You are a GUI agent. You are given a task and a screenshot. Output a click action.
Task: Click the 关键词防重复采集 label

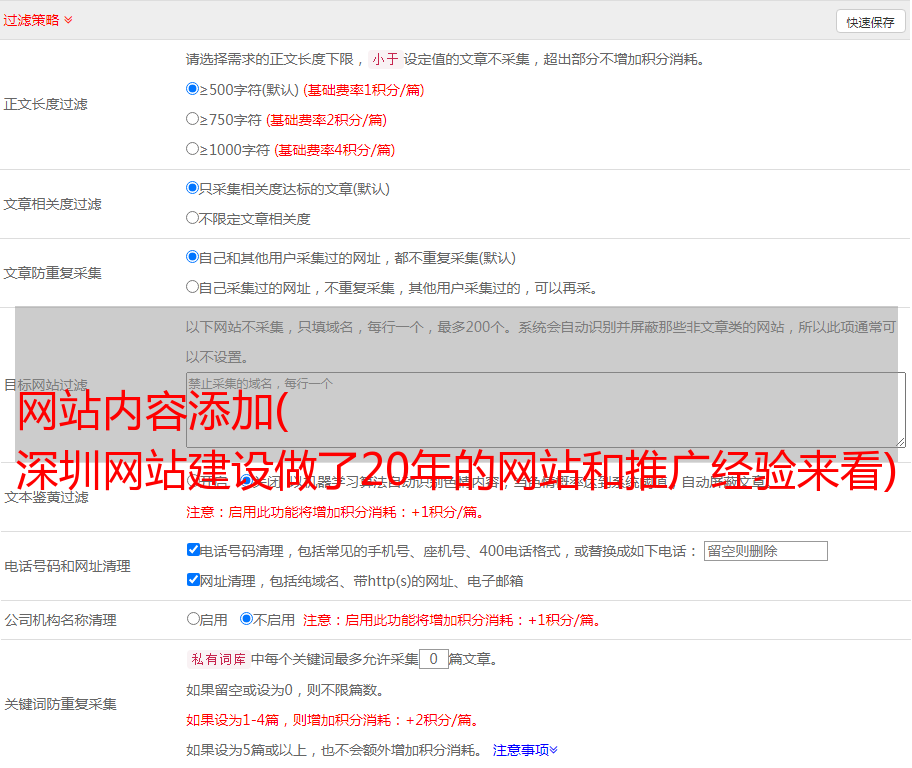(60, 705)
